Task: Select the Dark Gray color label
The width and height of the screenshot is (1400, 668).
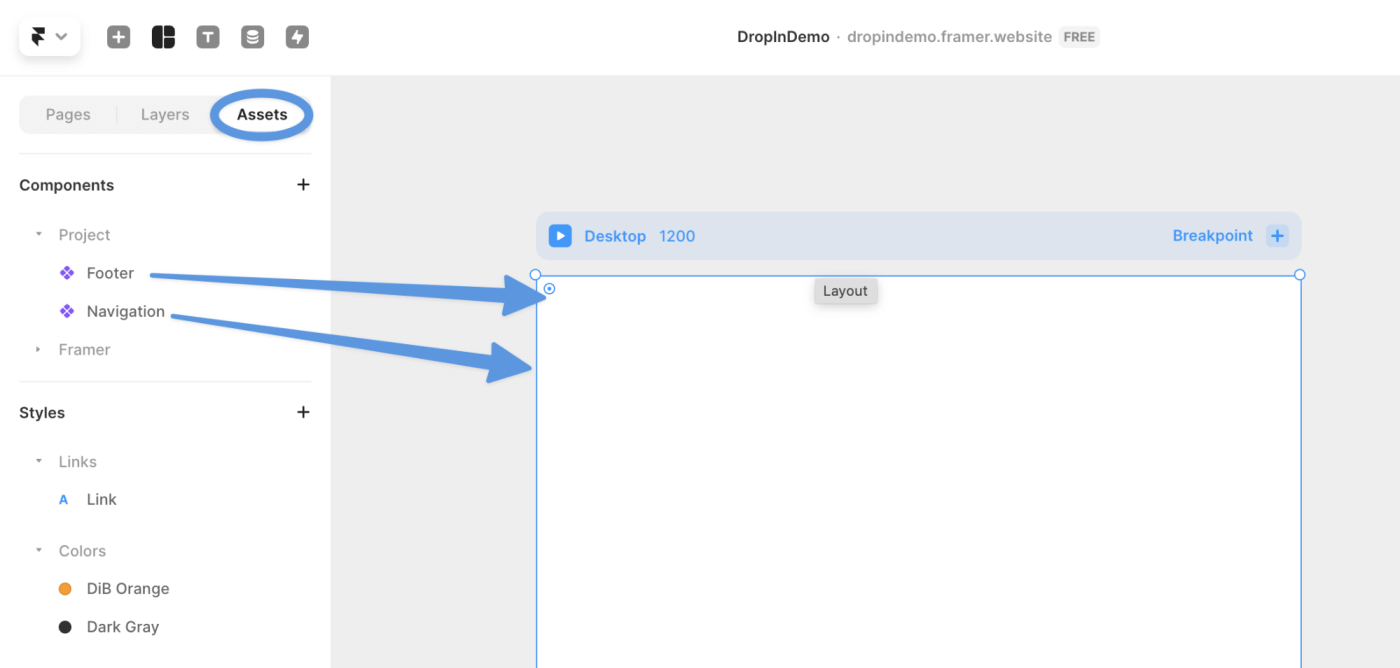Action: click(123, 627)
